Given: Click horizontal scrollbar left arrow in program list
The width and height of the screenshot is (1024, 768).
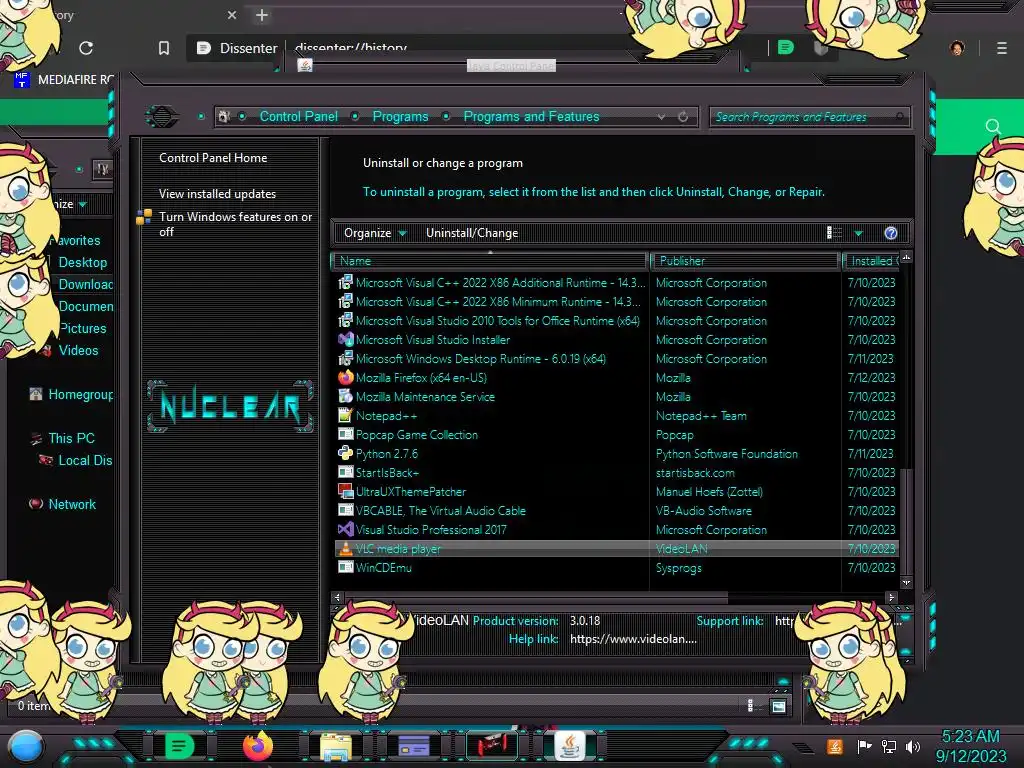Looking at the screenshot, I should coord(338,597).
